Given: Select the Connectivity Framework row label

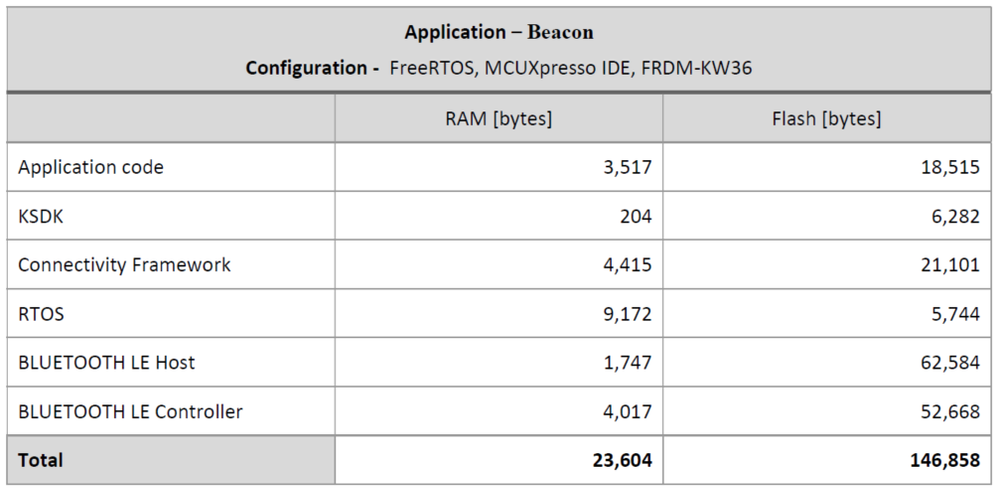Looking at the screenshot, I should pyautogui.click(x=124, y=265).
